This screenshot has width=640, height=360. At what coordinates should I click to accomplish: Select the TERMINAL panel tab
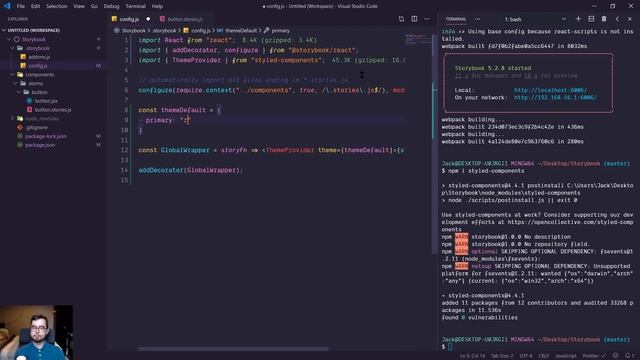456,19
